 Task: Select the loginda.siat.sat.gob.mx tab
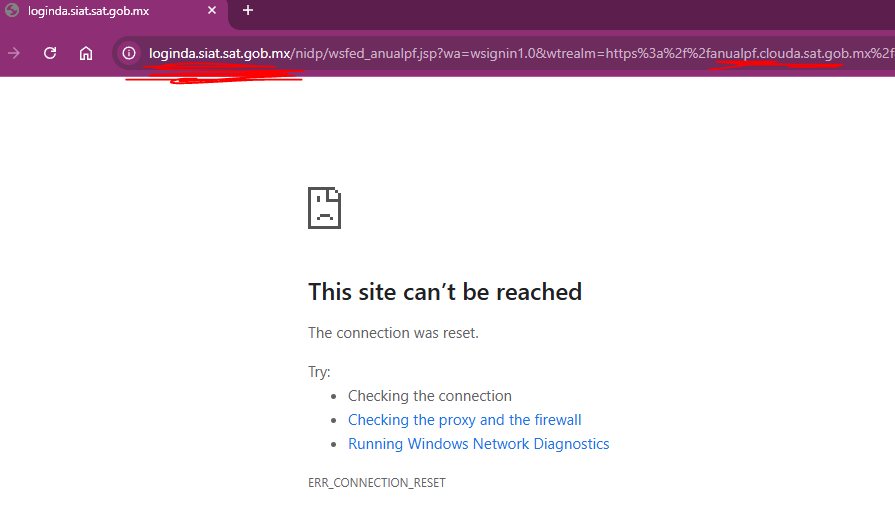pos(113,11)
